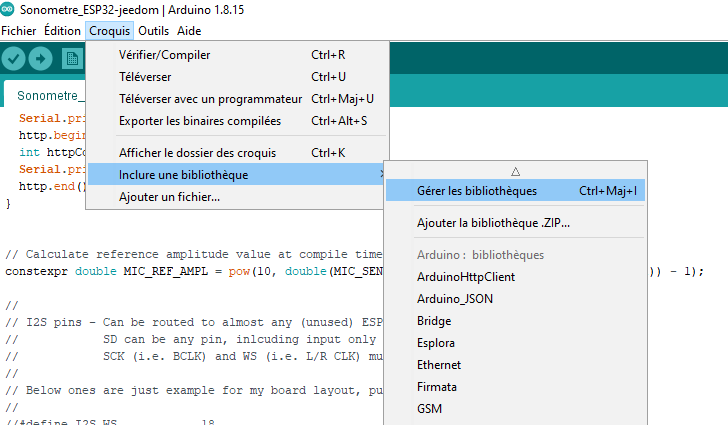The image size is (728, 425).
Task: Choose Ajouter la bibliothèque .ZIP...
Action: coord(515,223)
